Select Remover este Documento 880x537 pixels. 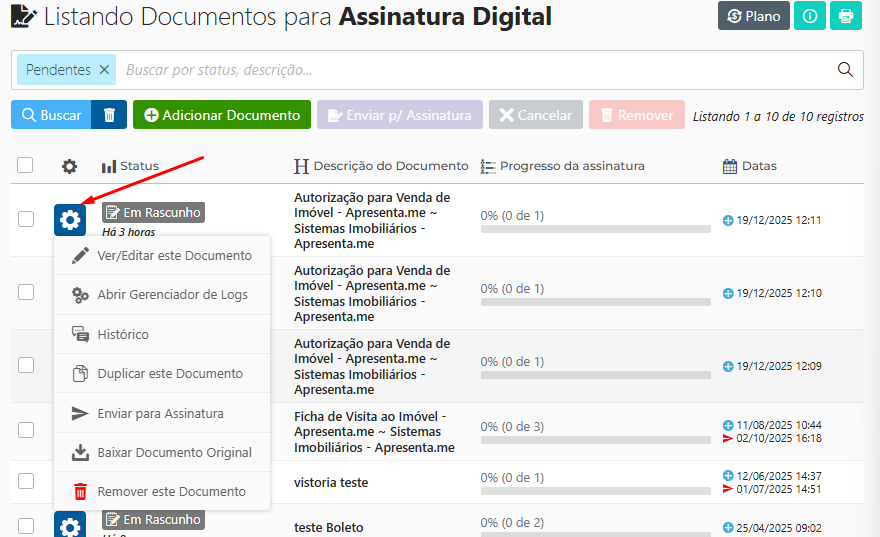tap(162, 492)
